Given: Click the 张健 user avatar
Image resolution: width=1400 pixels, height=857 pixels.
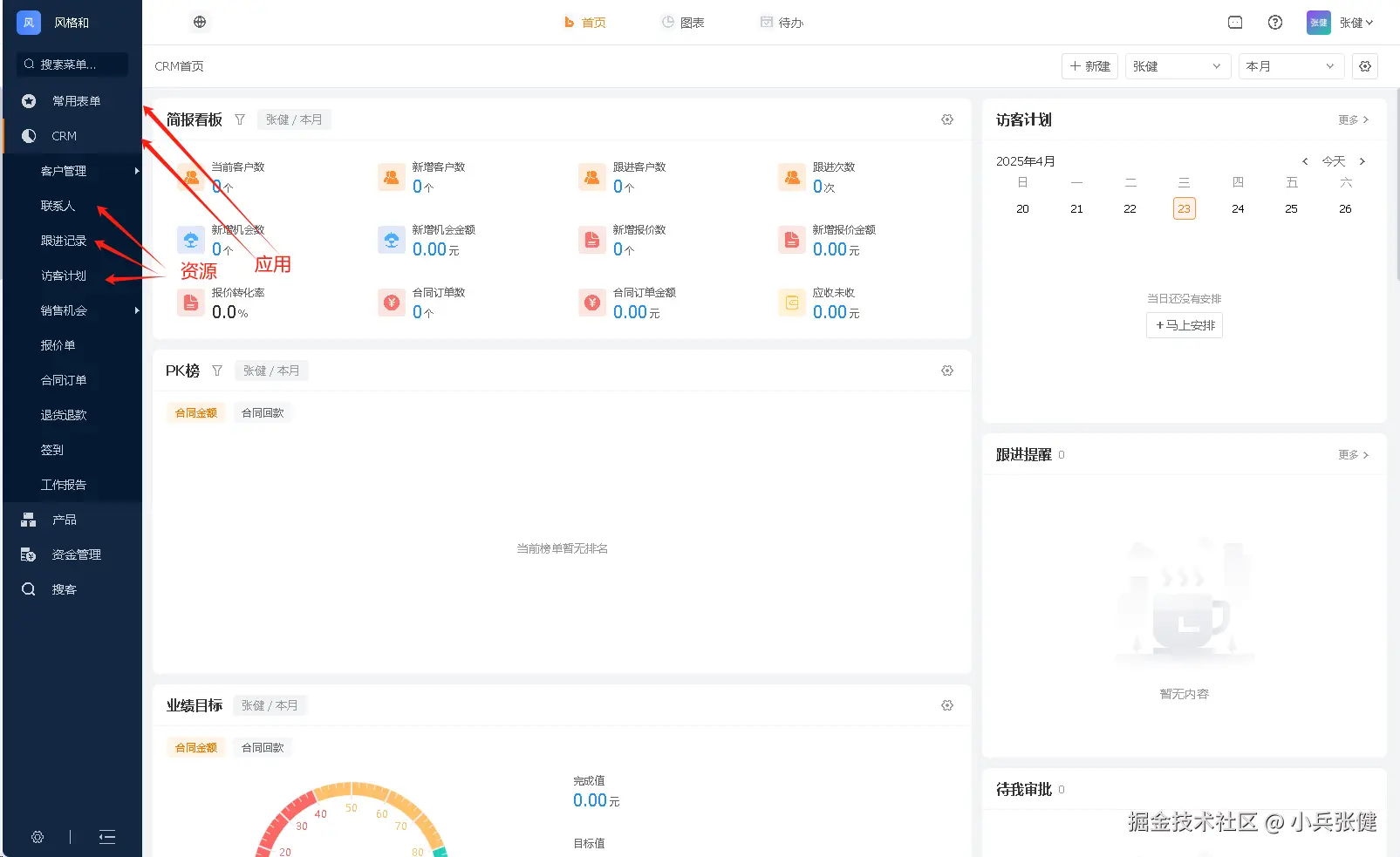Looking at the screenshot, I should click(1318, 23).
